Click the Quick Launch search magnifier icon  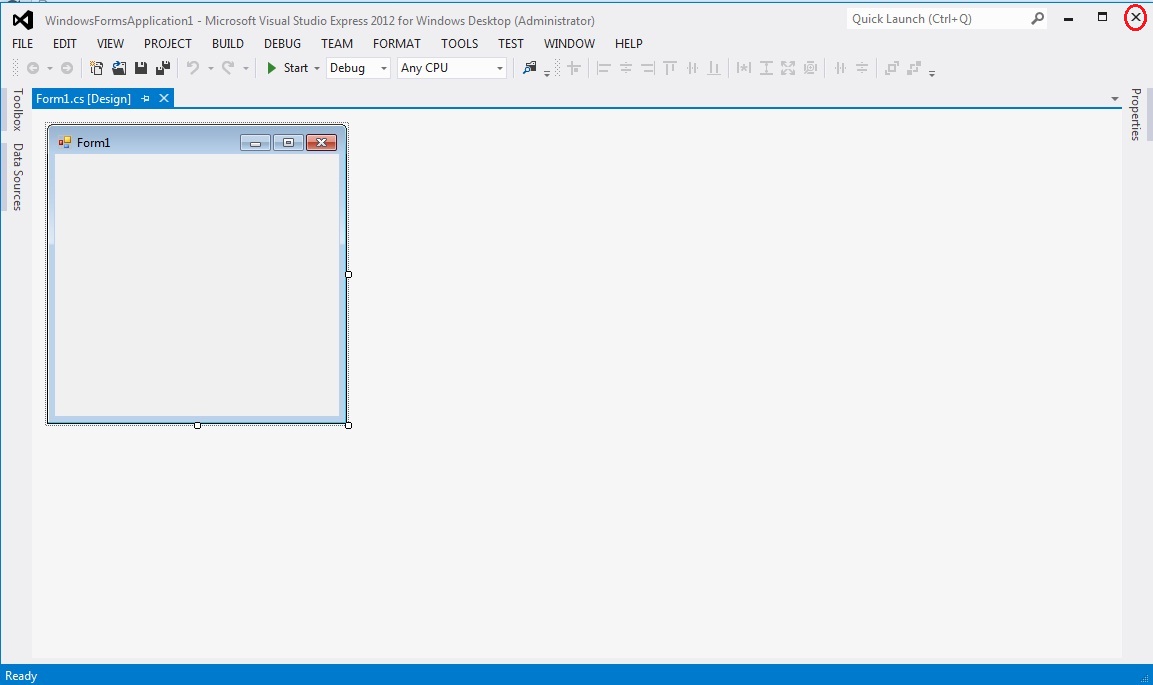(1037, 18)
